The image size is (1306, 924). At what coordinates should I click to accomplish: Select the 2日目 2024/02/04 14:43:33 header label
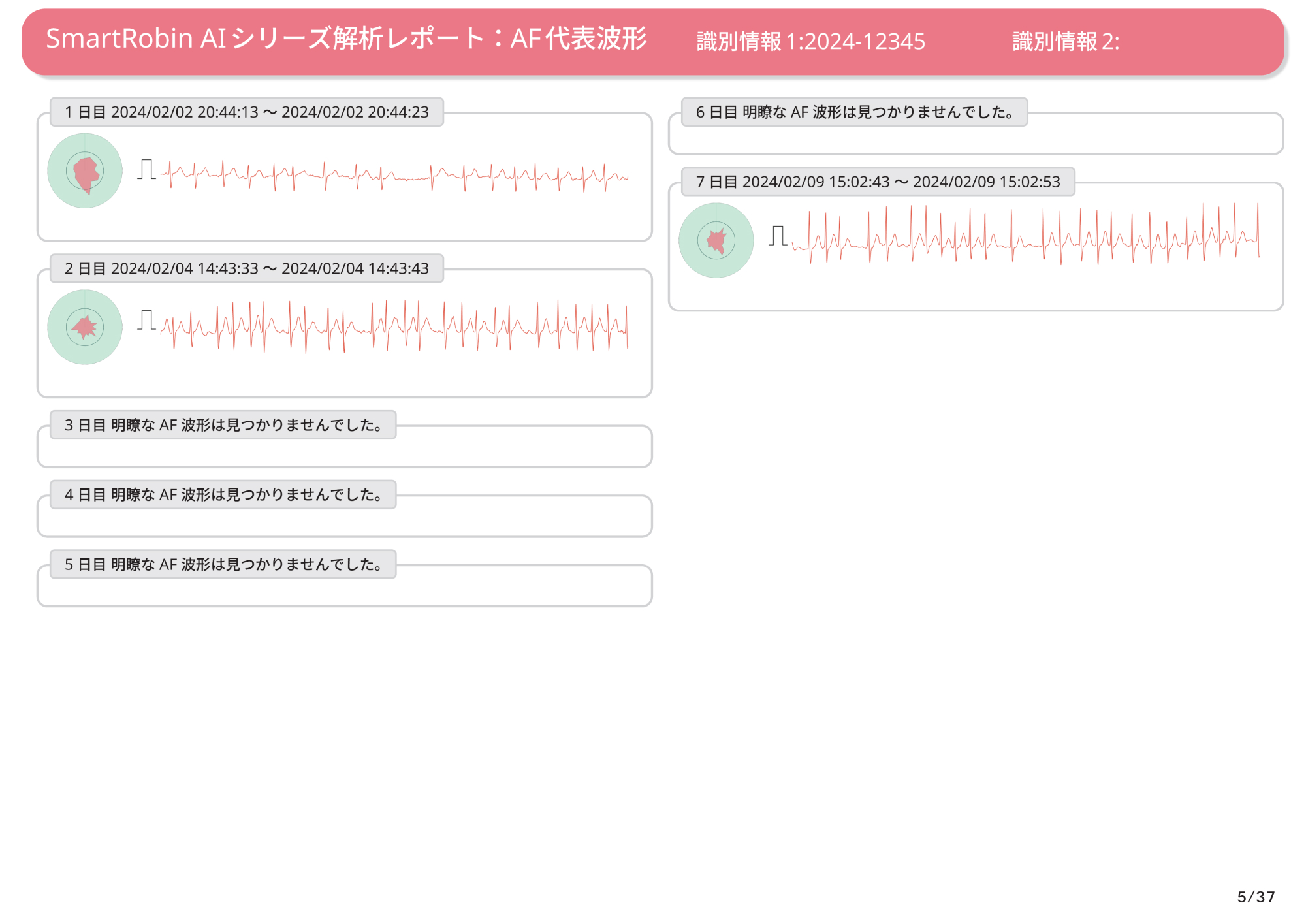click(247, 268)
